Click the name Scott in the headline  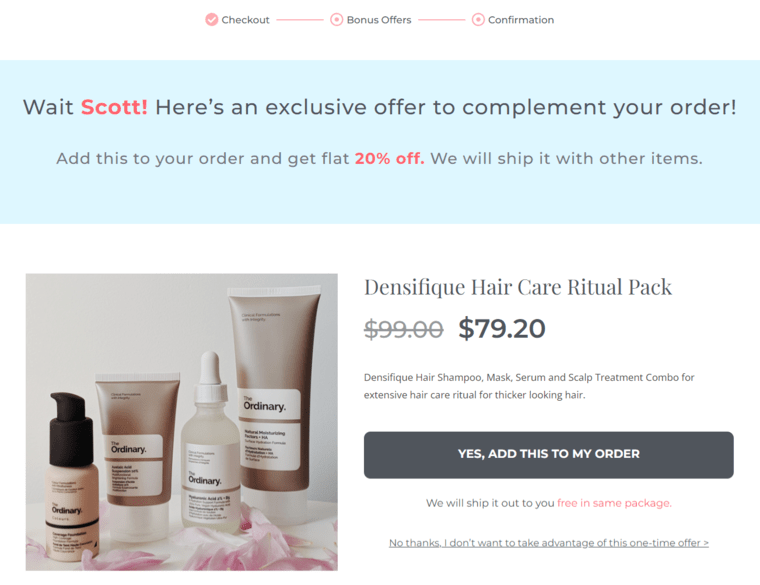[114, 107]
